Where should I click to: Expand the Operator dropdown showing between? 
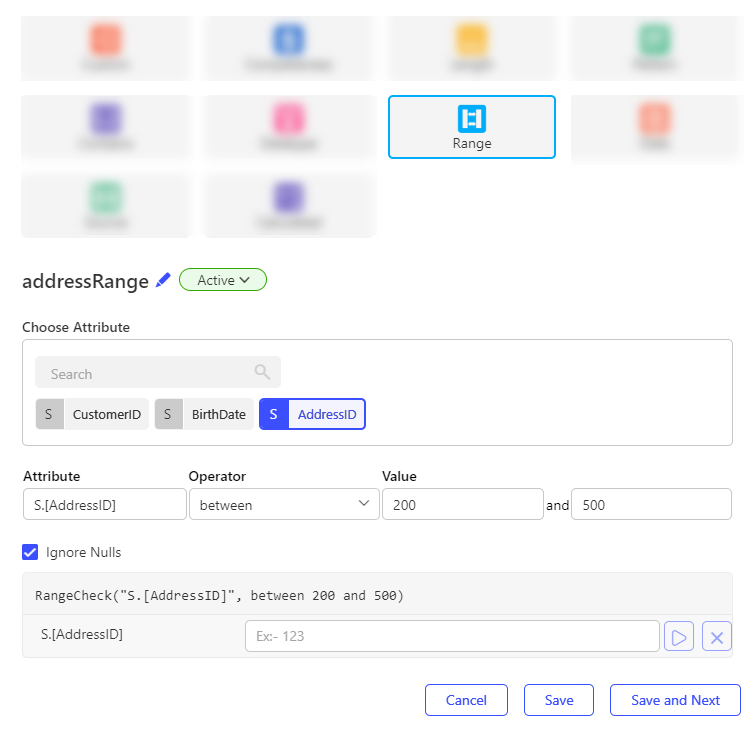[283, 505]
